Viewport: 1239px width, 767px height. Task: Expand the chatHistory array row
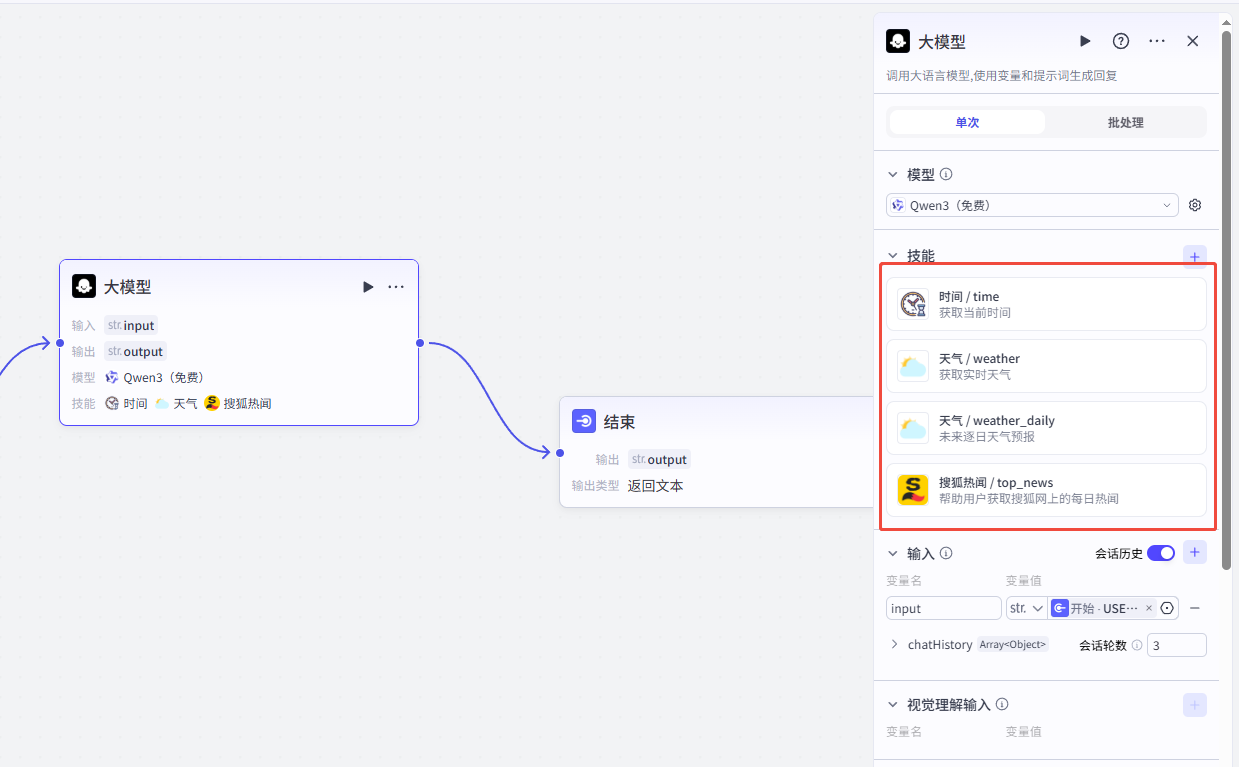coord(894,645)
